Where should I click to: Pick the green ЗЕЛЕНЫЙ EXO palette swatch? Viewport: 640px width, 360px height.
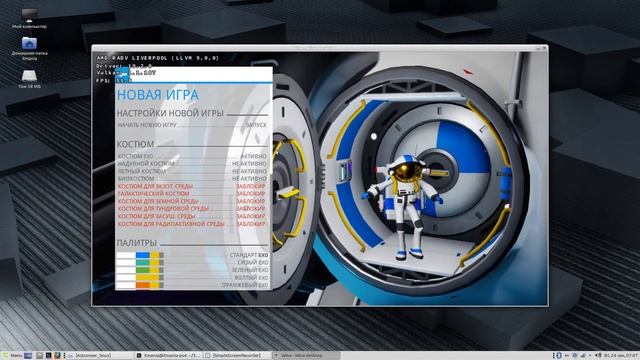140,270
